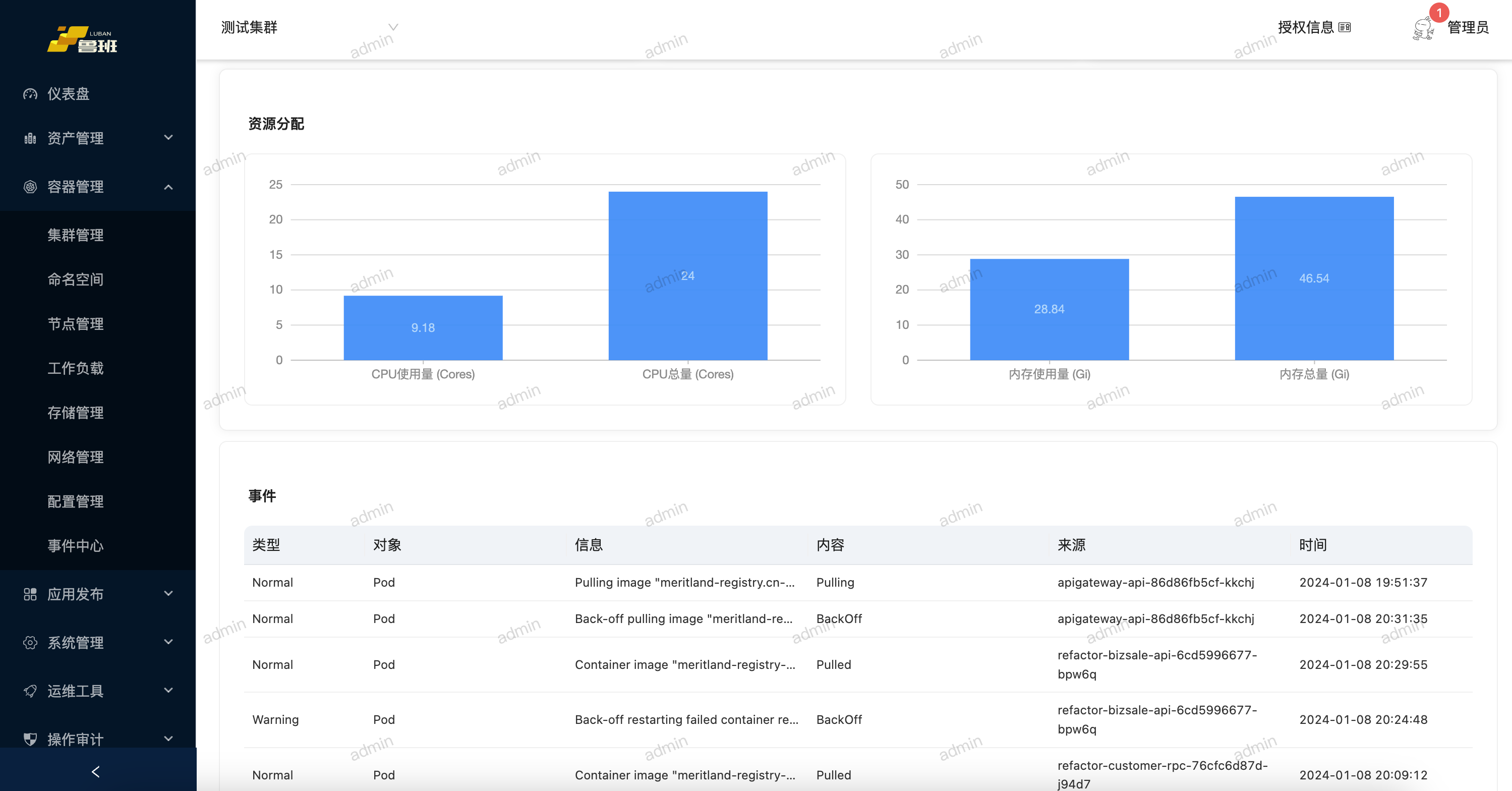This screenshot has height=791, width=1512.
Task: Go to 事件中心 menu item
Action: (76, 545)
